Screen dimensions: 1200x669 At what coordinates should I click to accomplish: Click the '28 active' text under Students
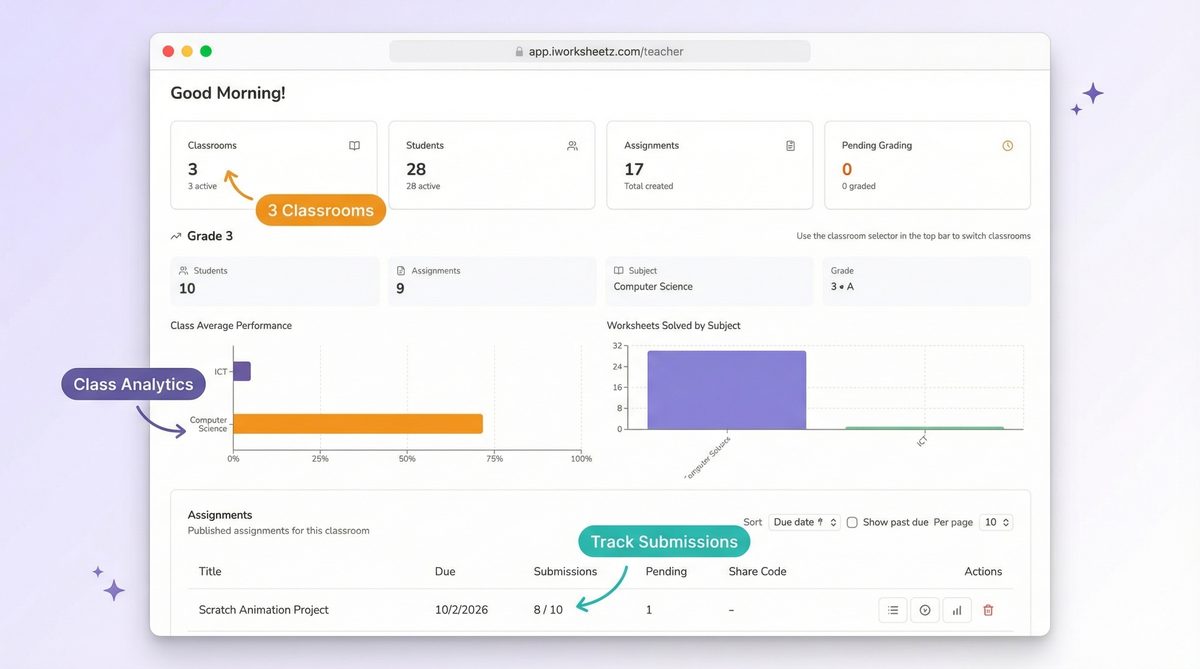423,186
